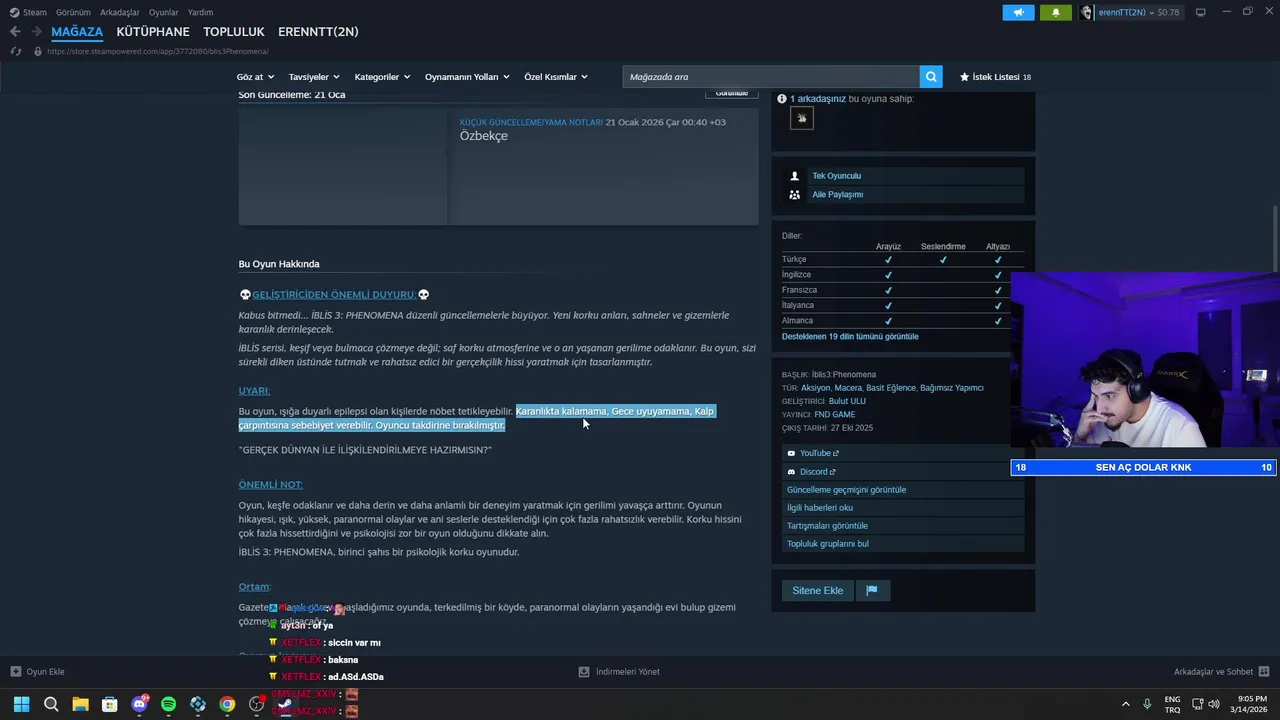This screenshot has width=1280, height=720.
Task: Switch to the KÜTÜPHANE tab
Action: tap(153, 32)
